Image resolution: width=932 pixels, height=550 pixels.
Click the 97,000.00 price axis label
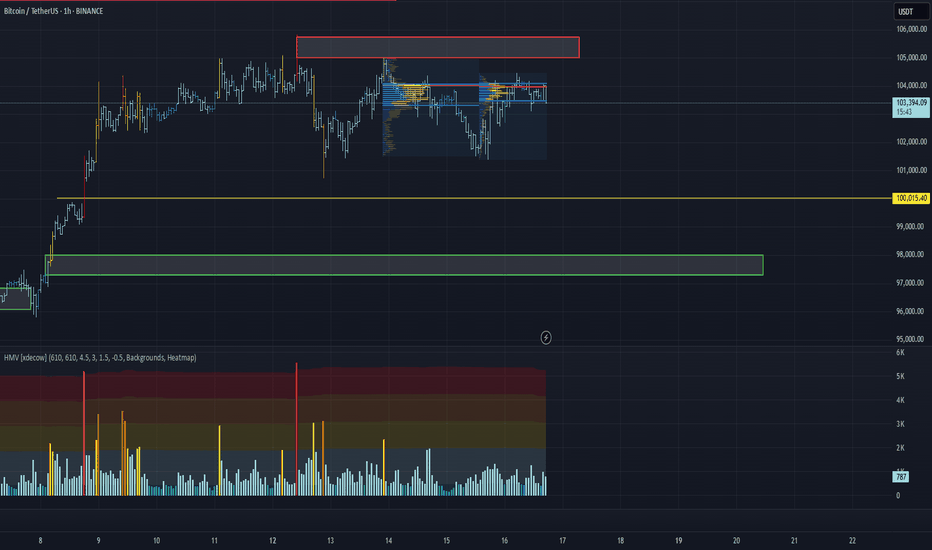910,283
